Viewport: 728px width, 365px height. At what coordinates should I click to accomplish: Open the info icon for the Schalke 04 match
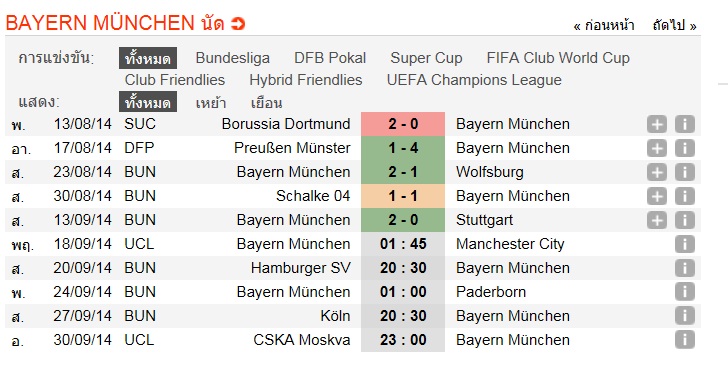(685, 196)
